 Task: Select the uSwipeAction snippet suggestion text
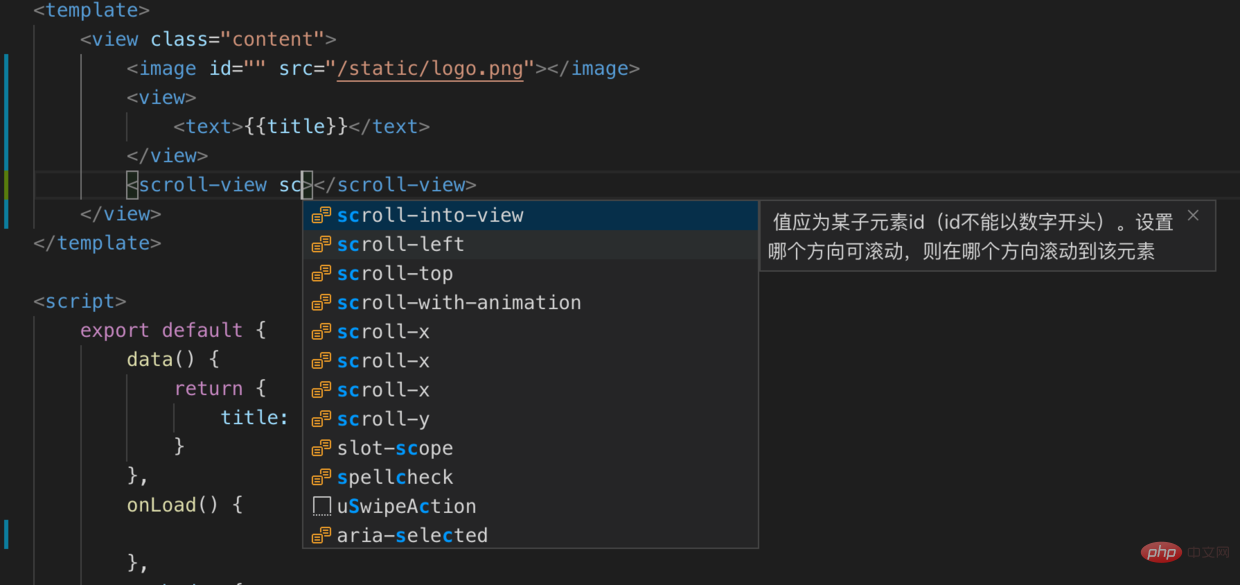(406, 506)
